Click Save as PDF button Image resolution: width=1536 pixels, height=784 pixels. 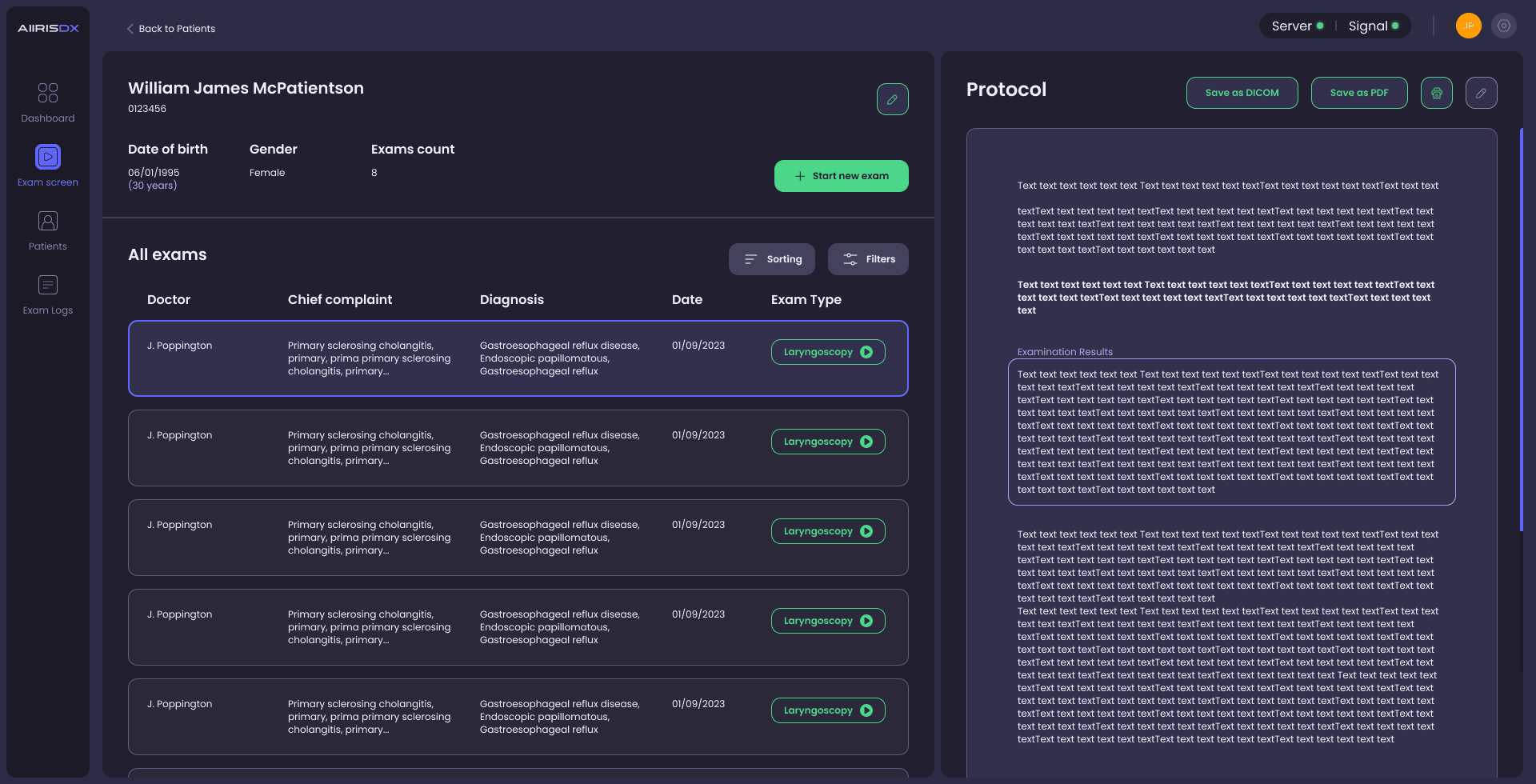click(x=1358, y=93)
